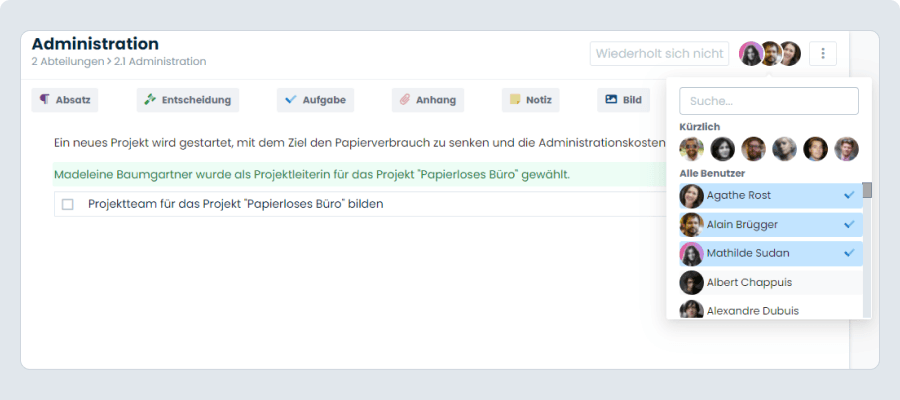This screenshot has width=900, height=400.
Task: Click the Anhang paperclip icon
Action: tap(405, 100)
